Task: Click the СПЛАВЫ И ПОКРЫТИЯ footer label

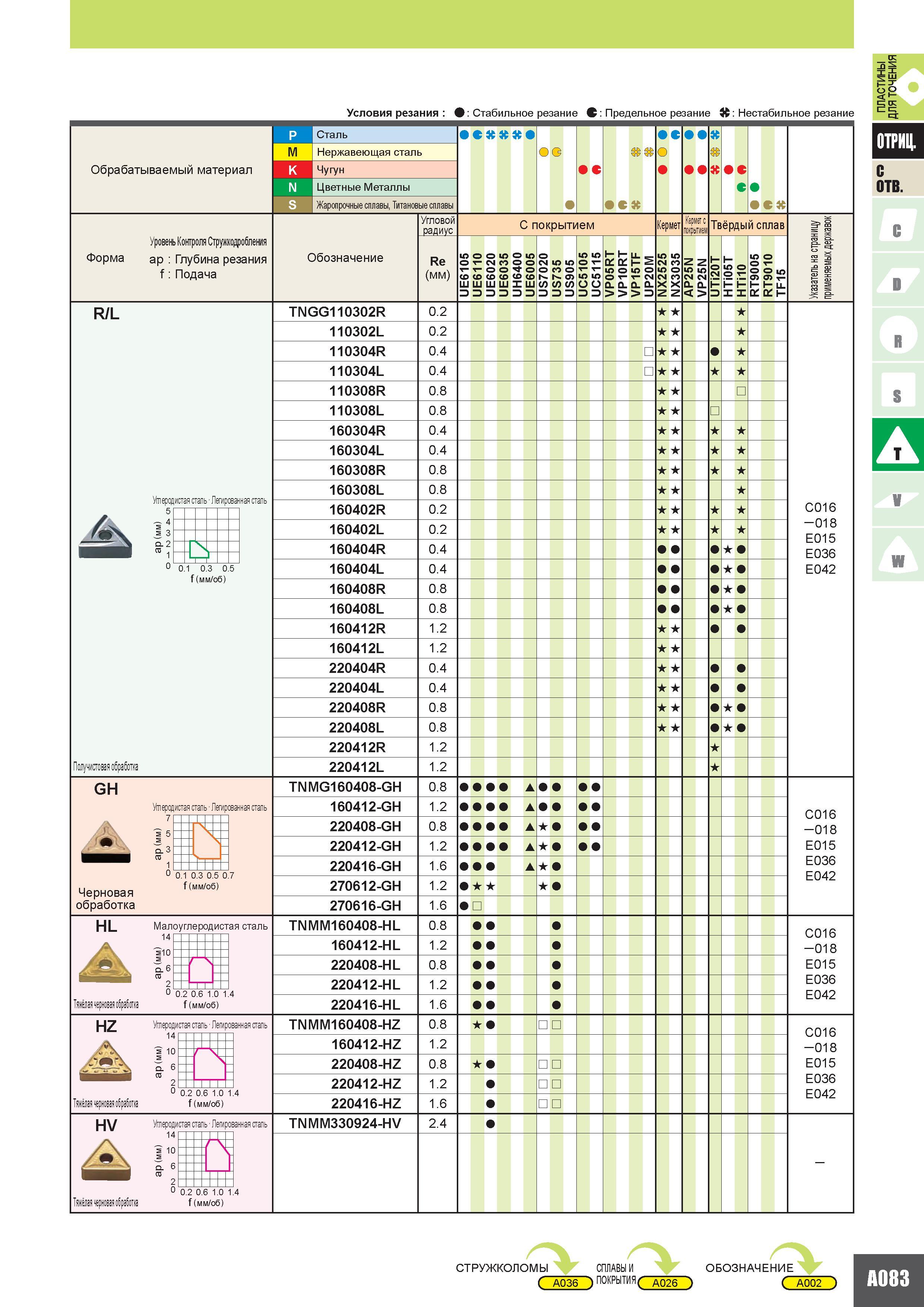Action: coord(616,1274)
